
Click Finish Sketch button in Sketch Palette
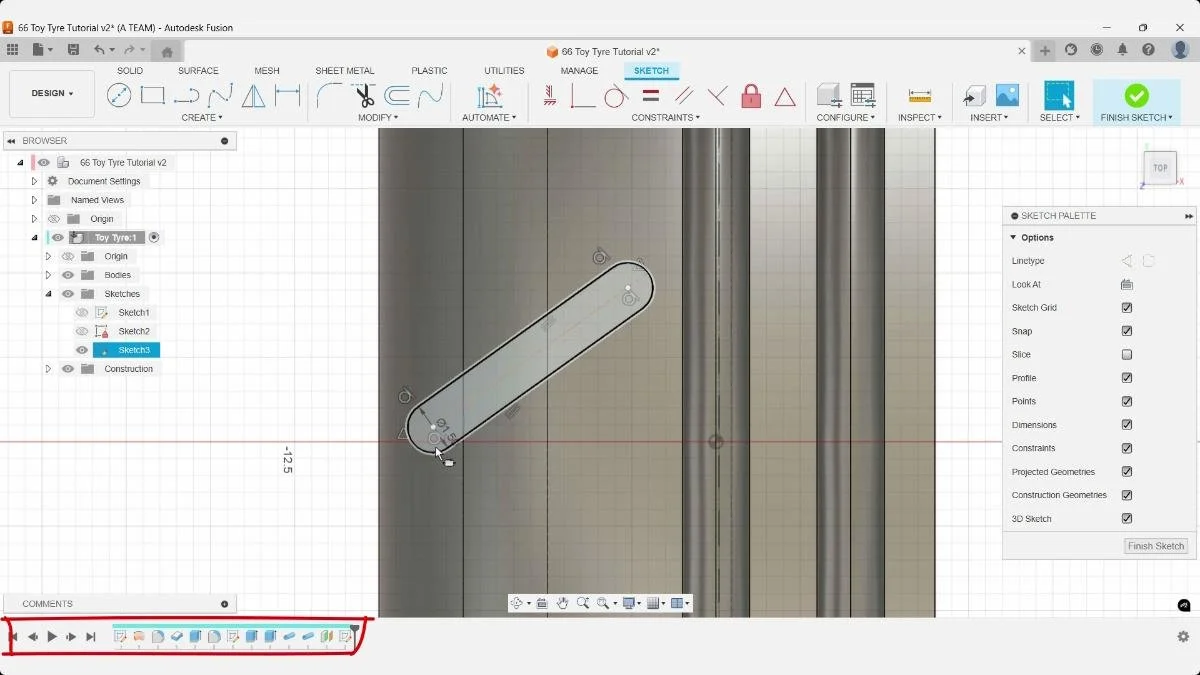point(1156,546)
